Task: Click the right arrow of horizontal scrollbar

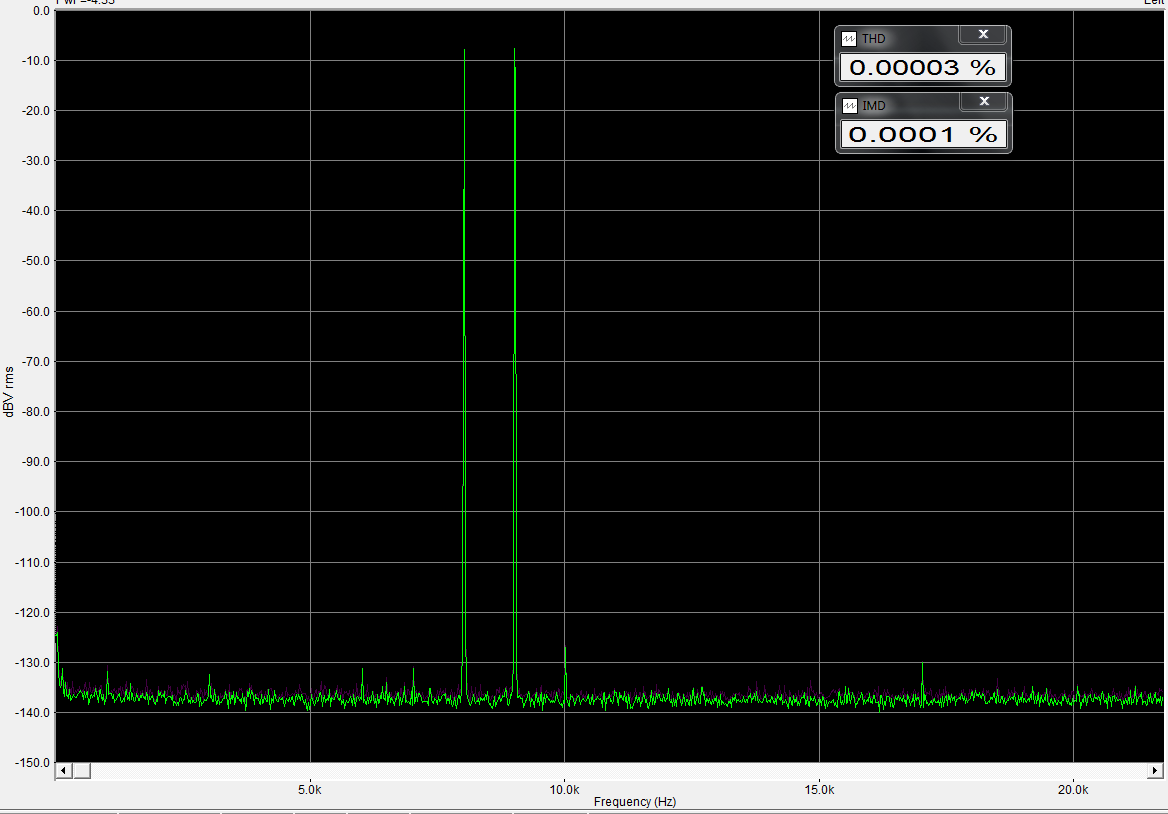Action: (x=1155, y=771)
